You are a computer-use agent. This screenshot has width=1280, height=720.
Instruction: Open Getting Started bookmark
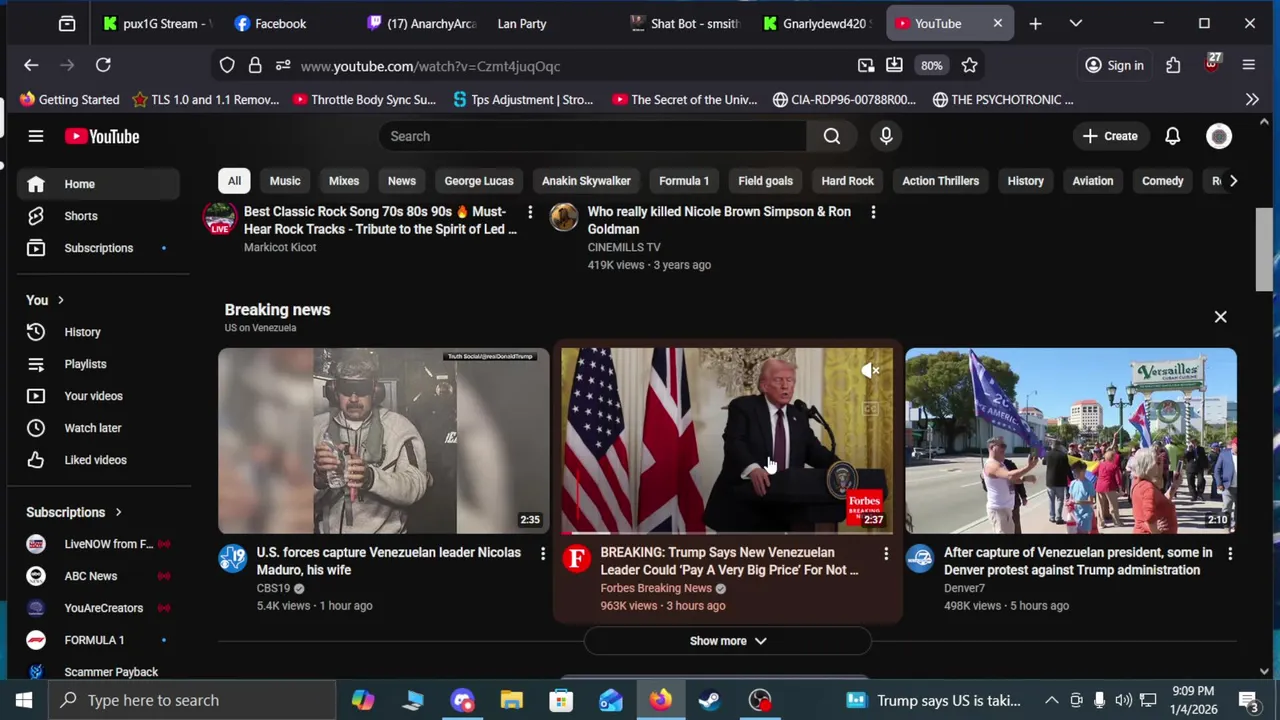[x=69, y=99]
